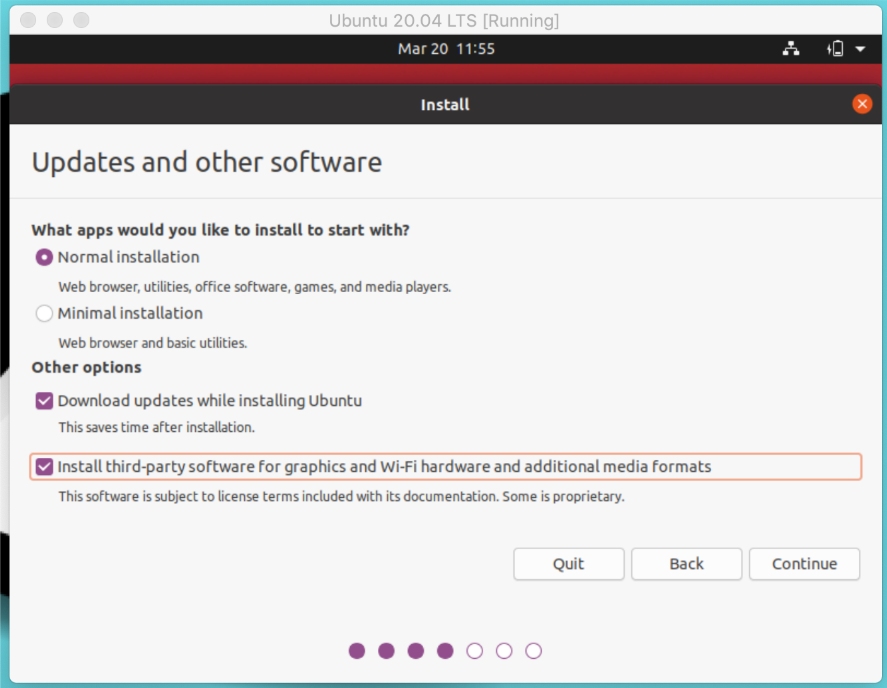Close the Install window with the orange X
The width and height of the screenshot is (887, 688).
[x=862, y=104]
